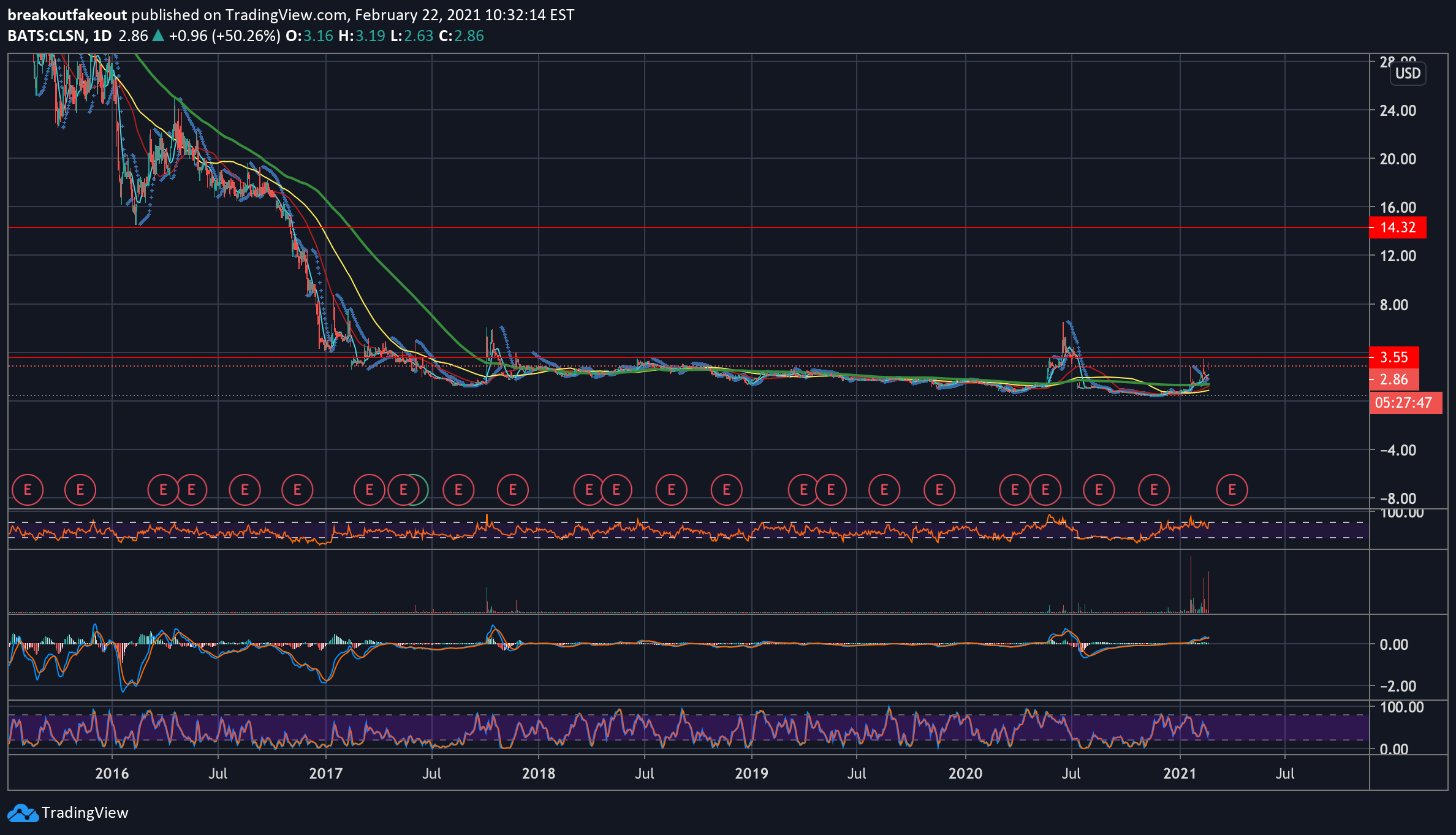This screenshot has width=1456, height=835.
Task: Select the 3.55 red price line label
Action: (x=1393, y=357)
